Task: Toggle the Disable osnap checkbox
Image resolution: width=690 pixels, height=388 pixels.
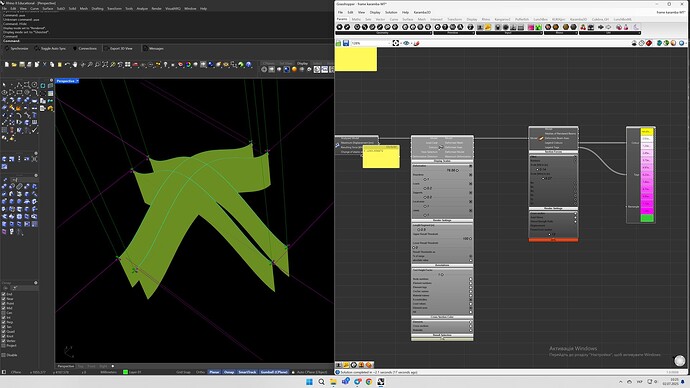Action: point(4,355)
